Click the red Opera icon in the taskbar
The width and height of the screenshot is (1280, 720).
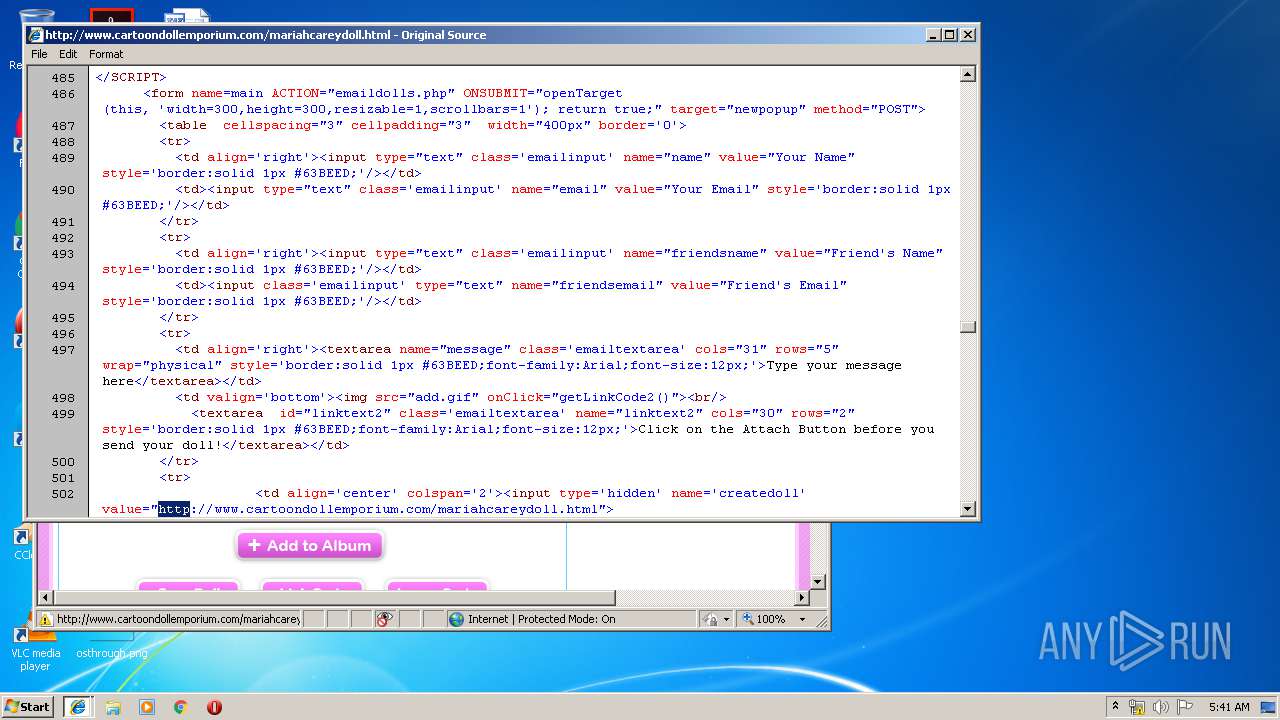click(x=214, y=707)
